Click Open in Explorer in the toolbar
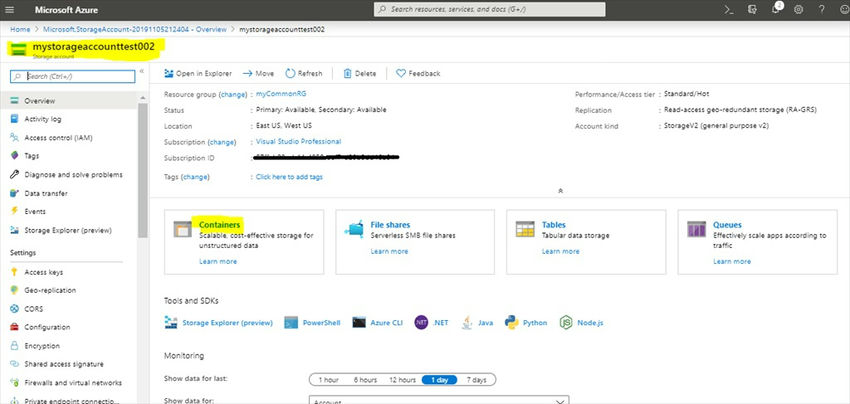This screenshot has height=404, width=850. (198, 73)
